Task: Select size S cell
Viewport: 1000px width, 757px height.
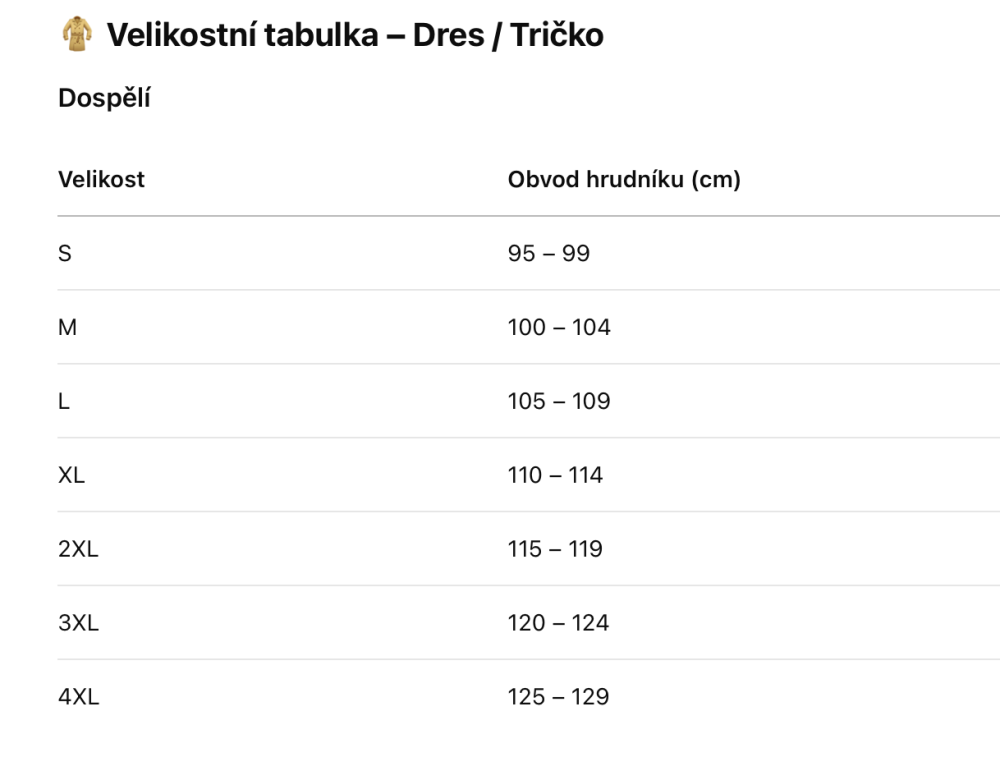Action: 64,253
